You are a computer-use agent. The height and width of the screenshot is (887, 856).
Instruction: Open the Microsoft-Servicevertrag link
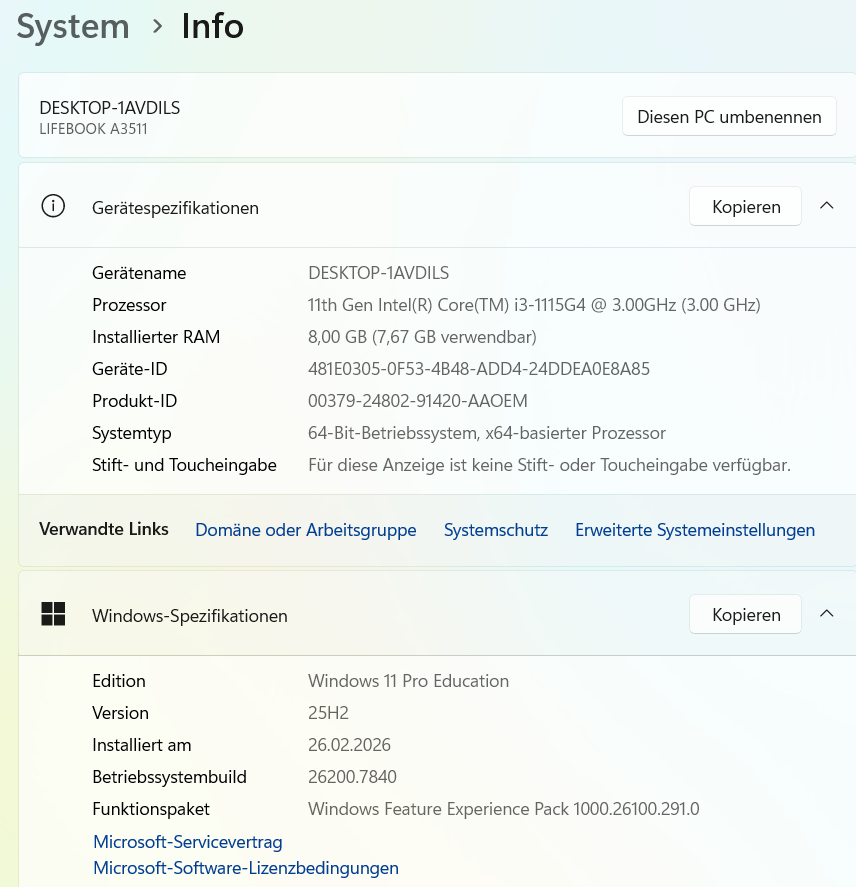[x=188, y=842]
